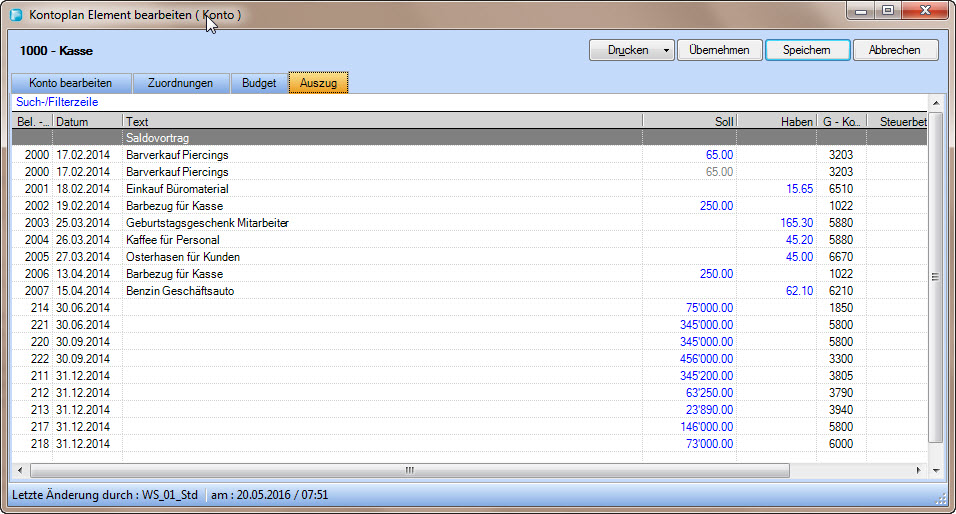Sort by the Soll column header
Image resolution: width=956 pixels, height=514 pixels.
click(690, 122)
